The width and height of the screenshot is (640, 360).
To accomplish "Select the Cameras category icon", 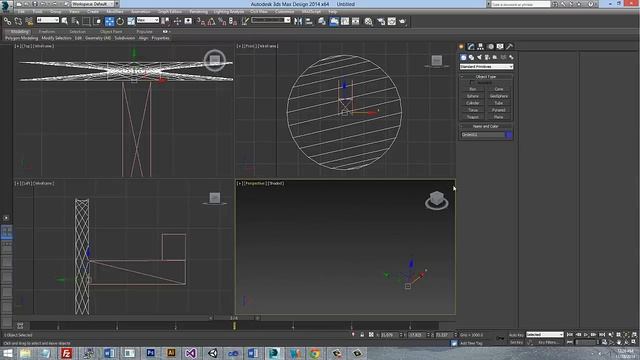I will point(487,58).
